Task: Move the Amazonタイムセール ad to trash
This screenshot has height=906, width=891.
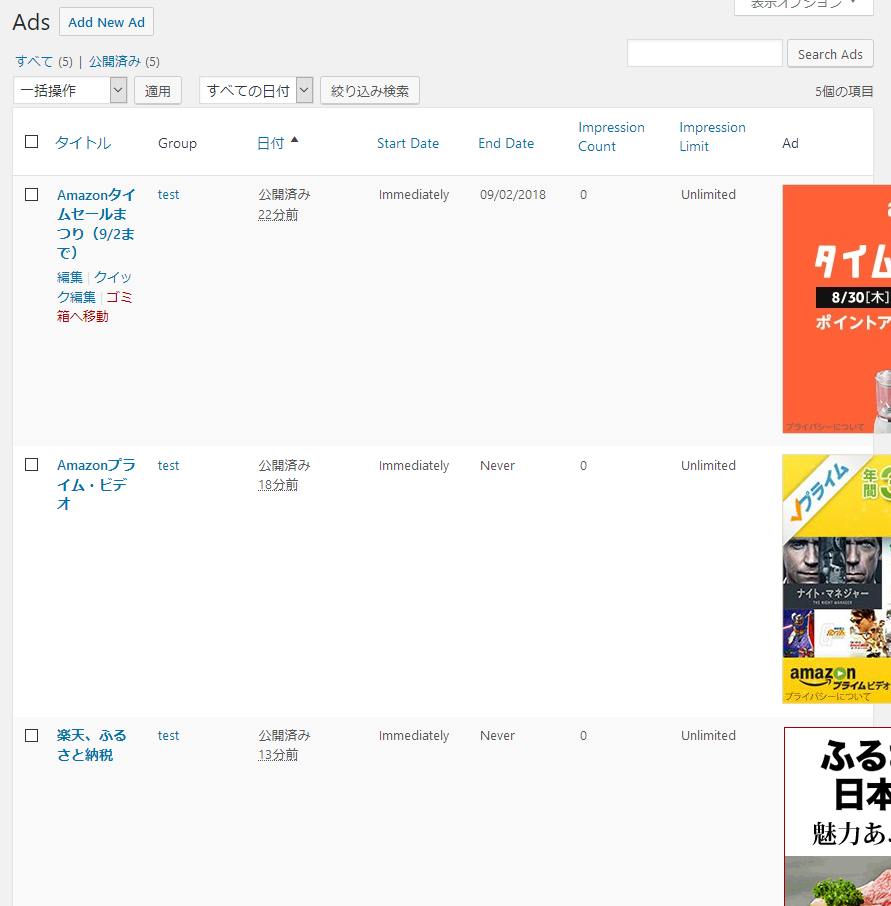Action: (95, 307)
